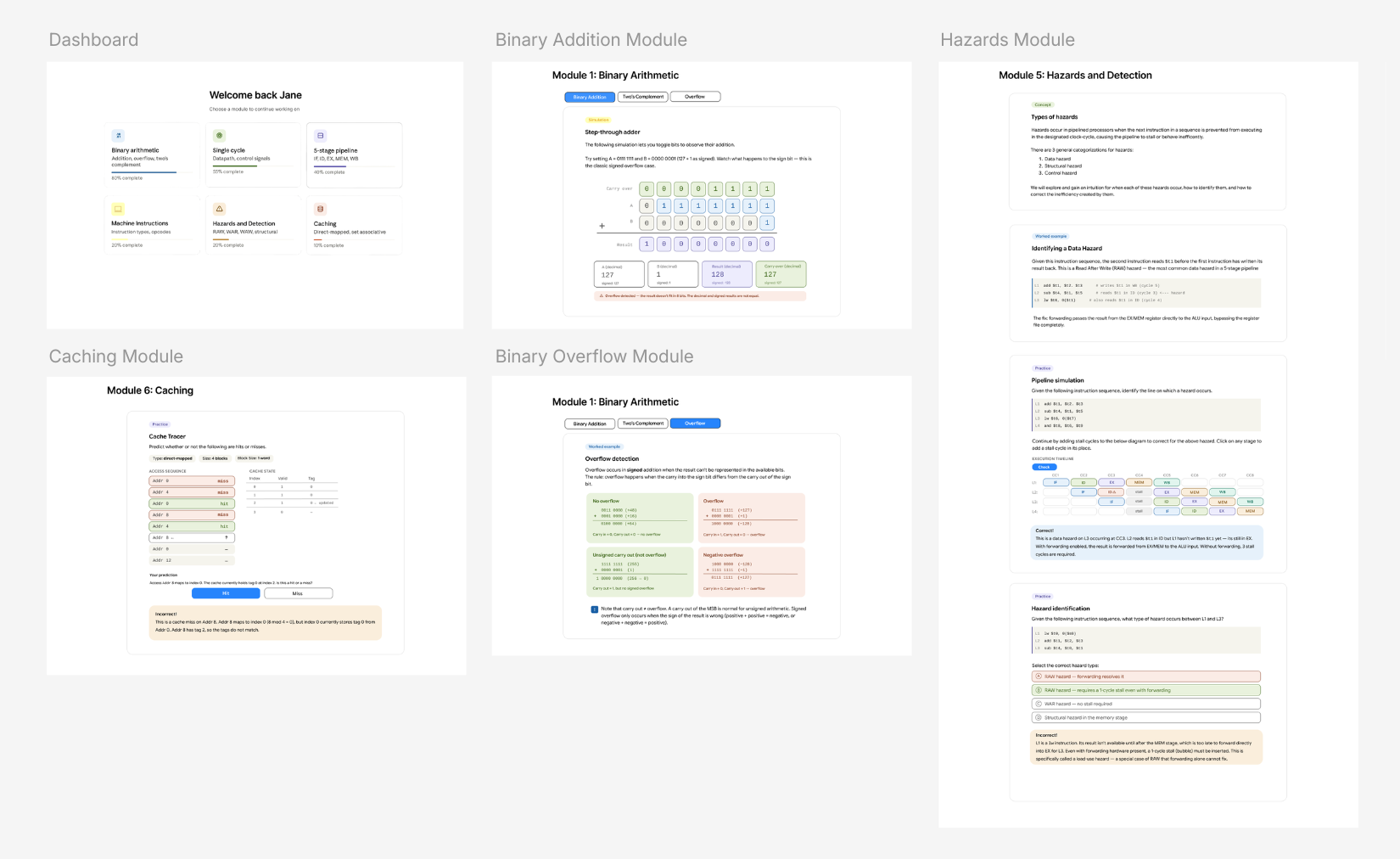Click the 'Dashboard' frame label
Viewport: 1400px width, 859px height.
pyautogui.click(x=93, y=40)
